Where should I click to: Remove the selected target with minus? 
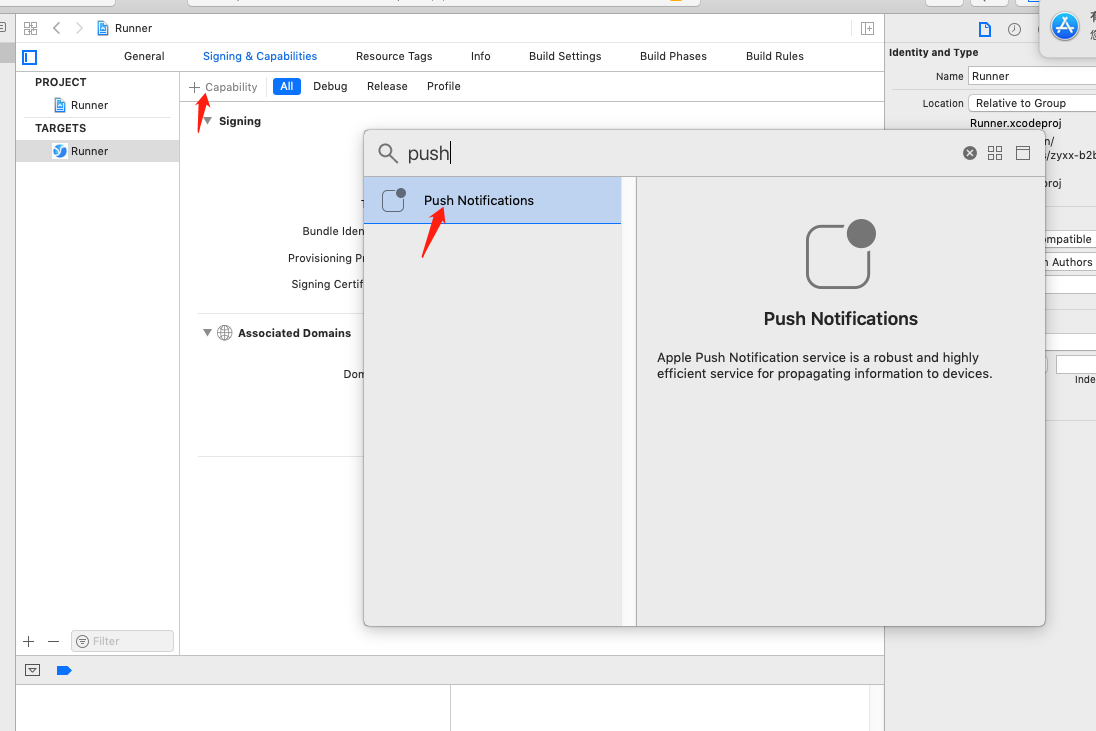(x=54, y=641)
